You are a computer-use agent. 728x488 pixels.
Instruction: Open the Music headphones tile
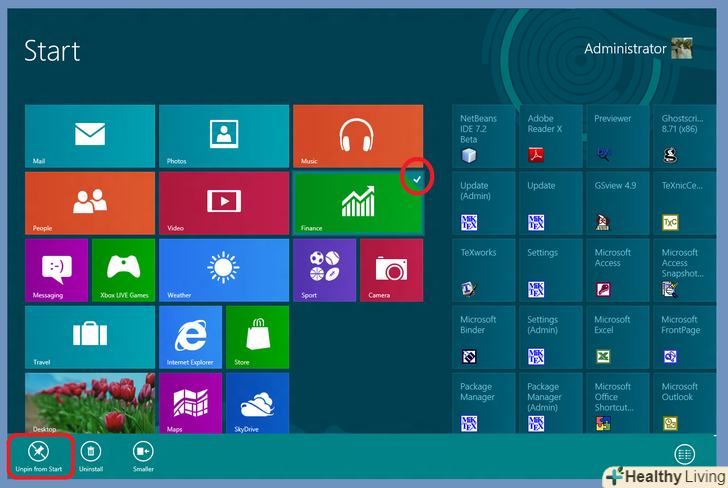pyautogui.click(x=357, y=136)
